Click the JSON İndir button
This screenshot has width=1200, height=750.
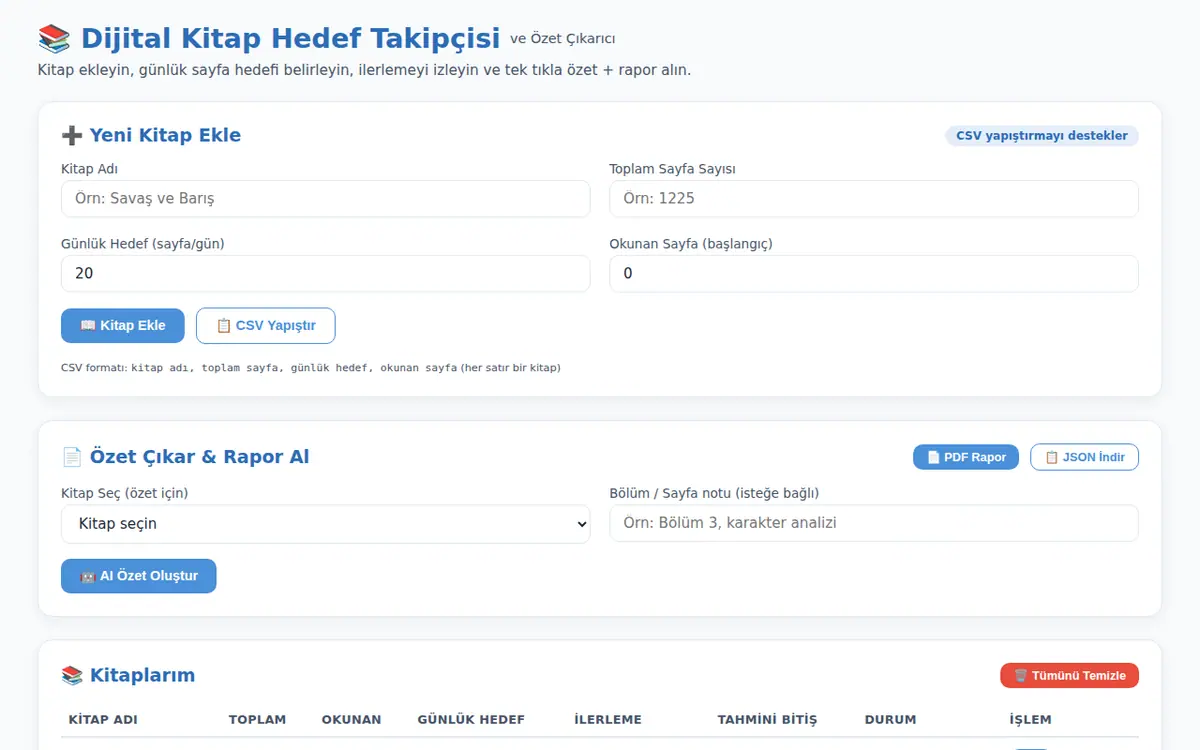[1085, 457]
